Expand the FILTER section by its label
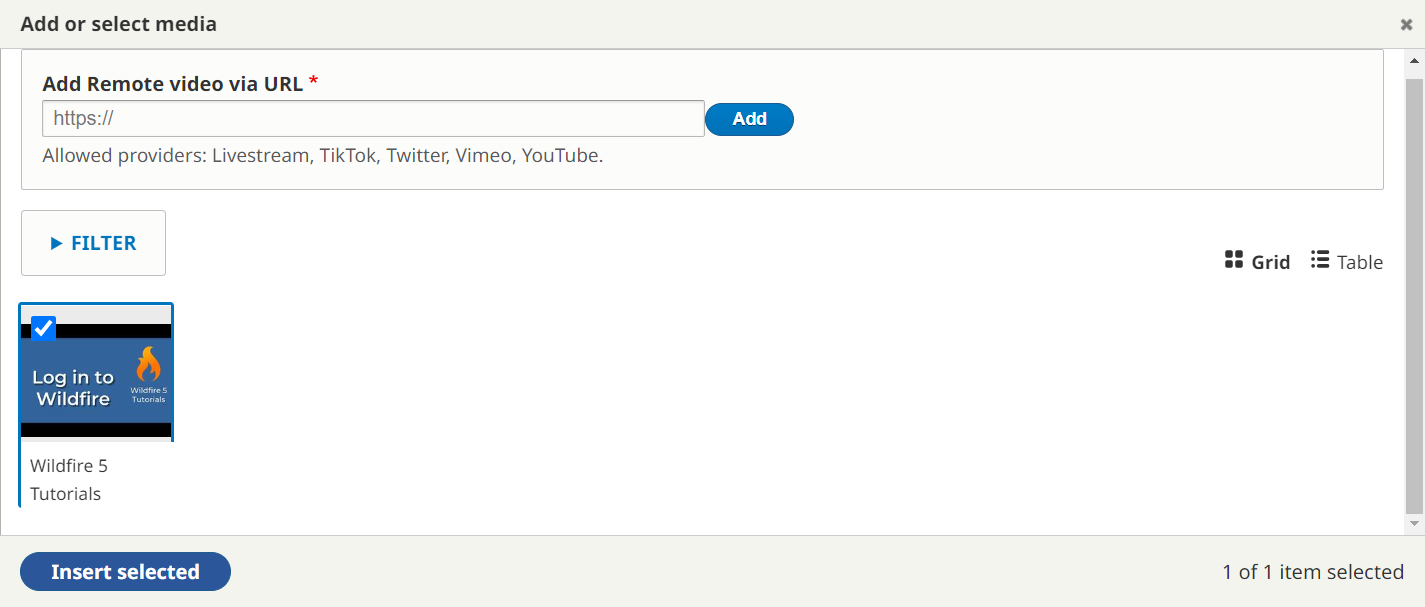 [x=103, y=243]
